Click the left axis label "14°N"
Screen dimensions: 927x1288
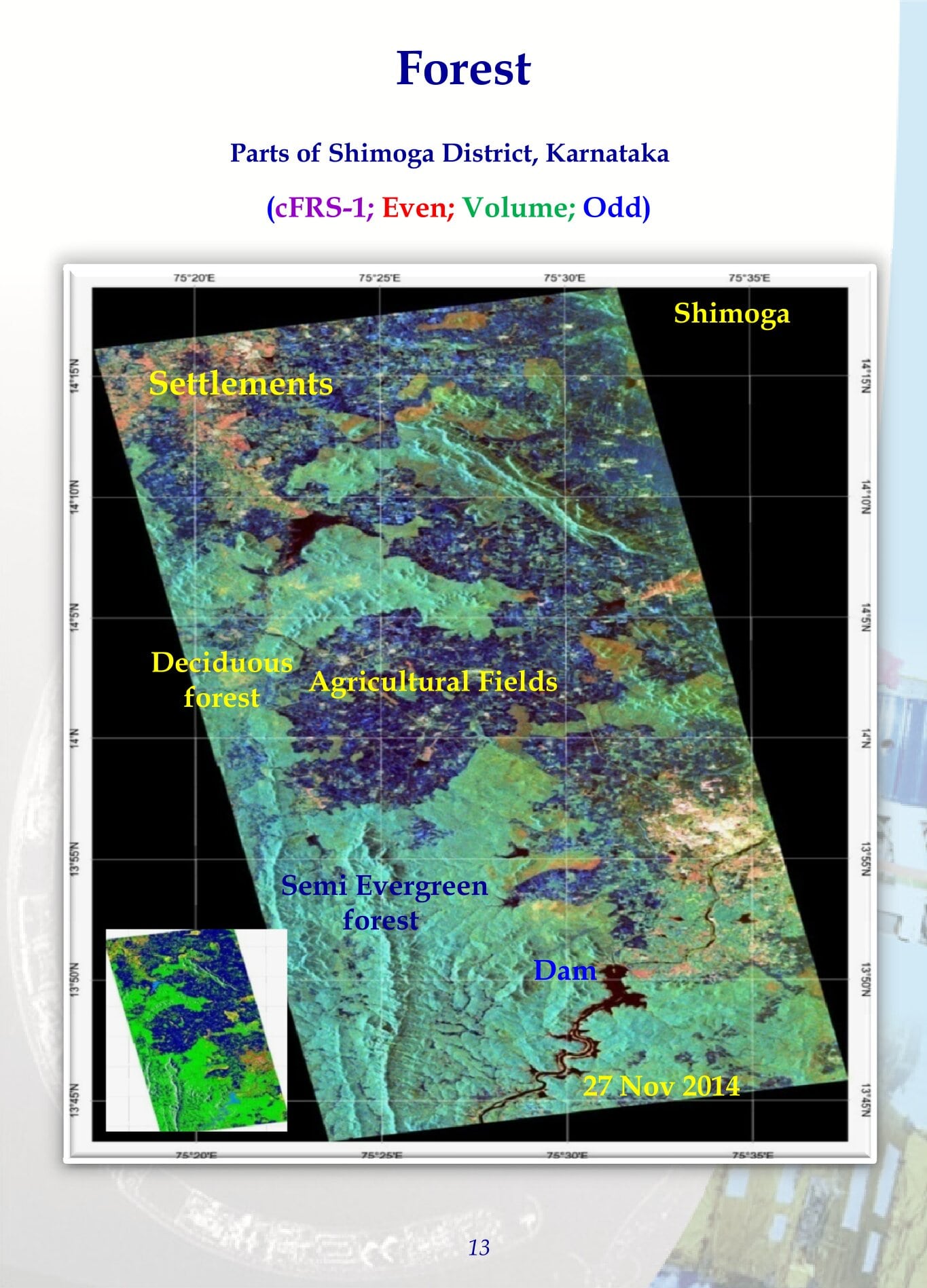75,738
